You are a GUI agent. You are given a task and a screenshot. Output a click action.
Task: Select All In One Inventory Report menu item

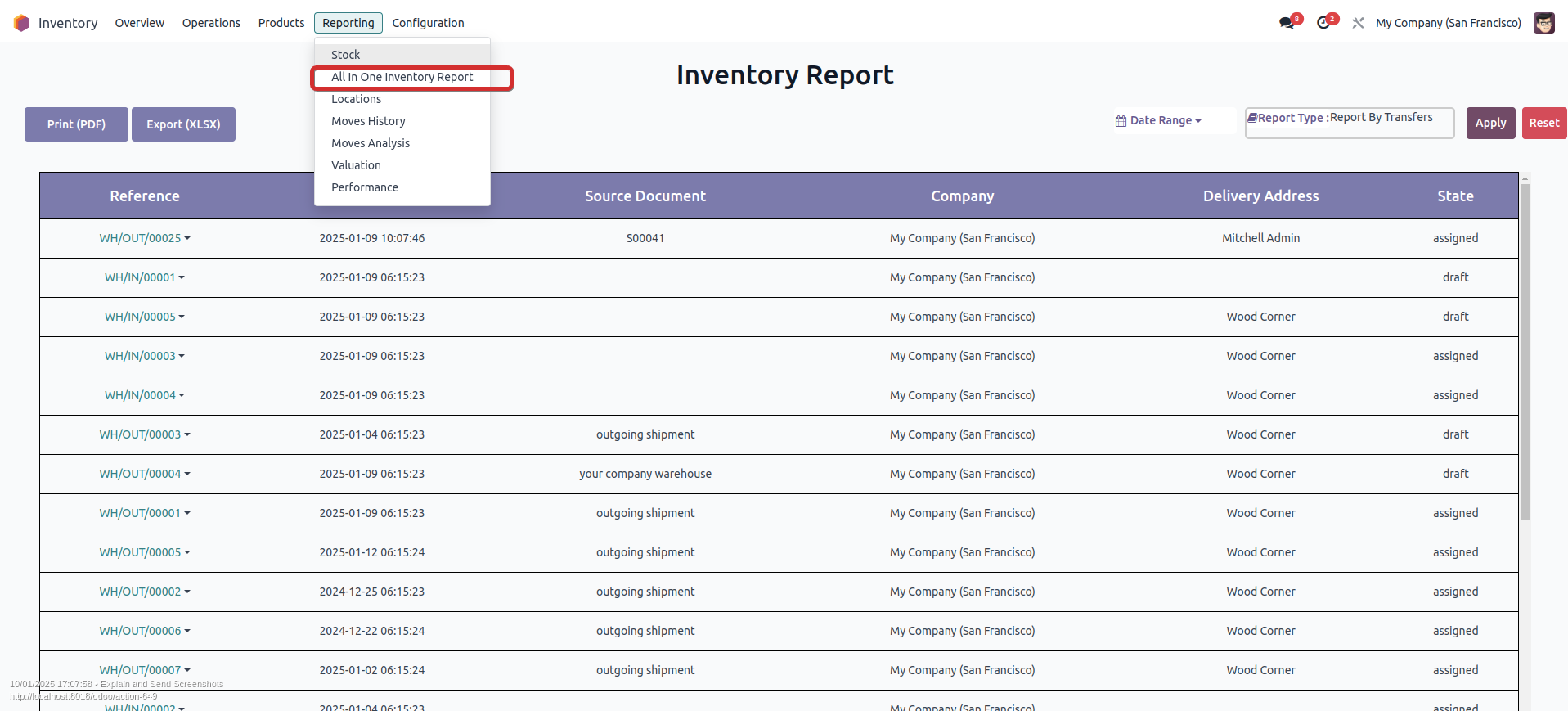tap(402, 77)
